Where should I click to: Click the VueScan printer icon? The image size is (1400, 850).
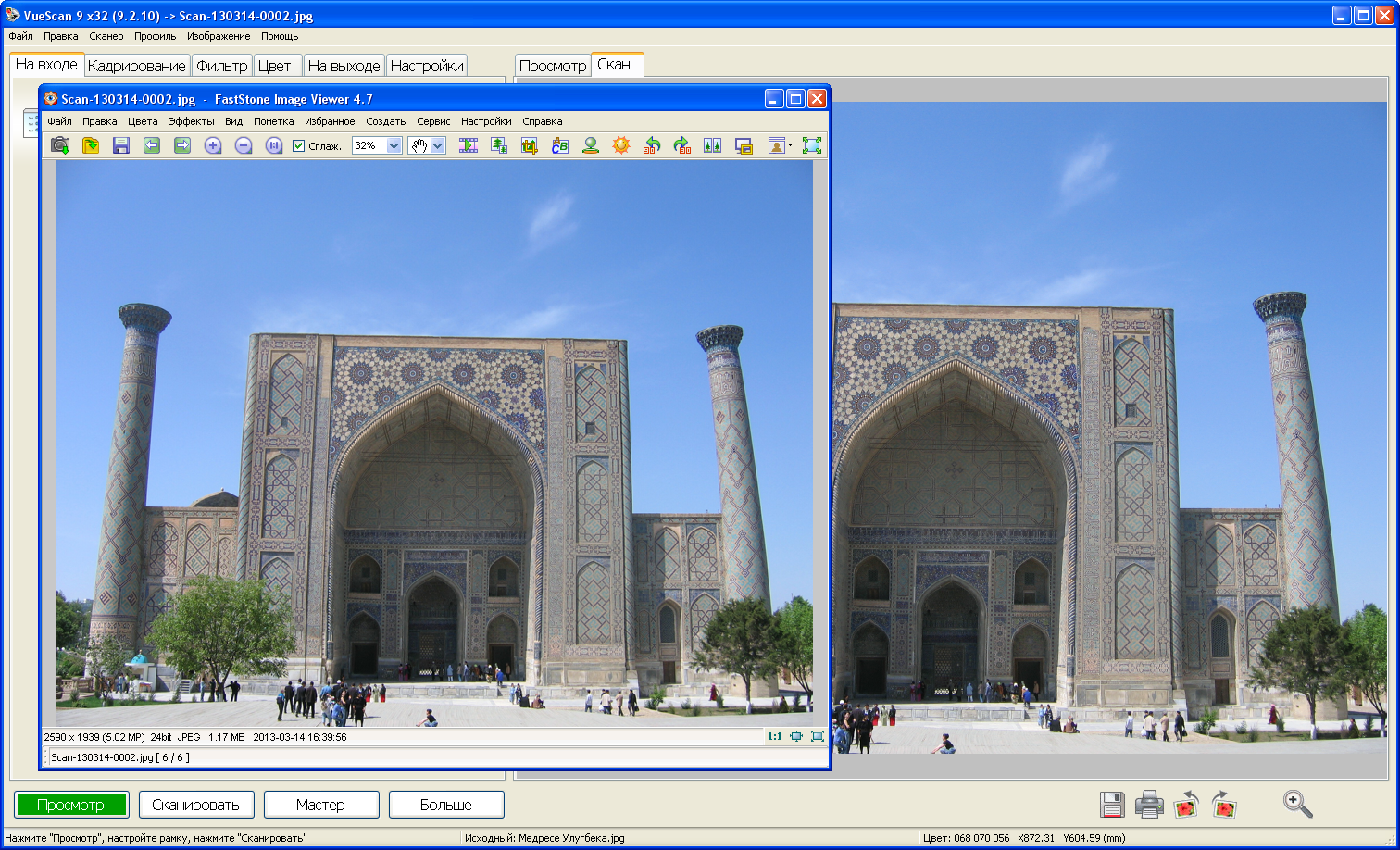click(1149, 805)
